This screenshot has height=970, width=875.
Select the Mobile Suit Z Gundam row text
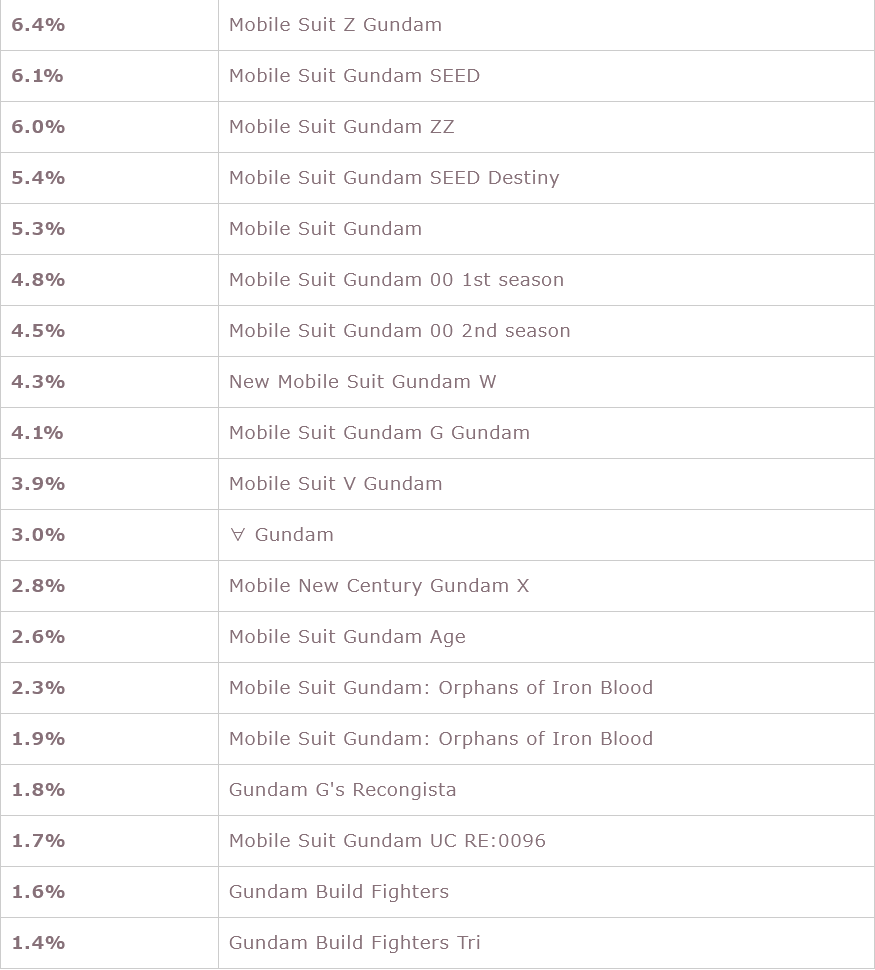point(335,25)
